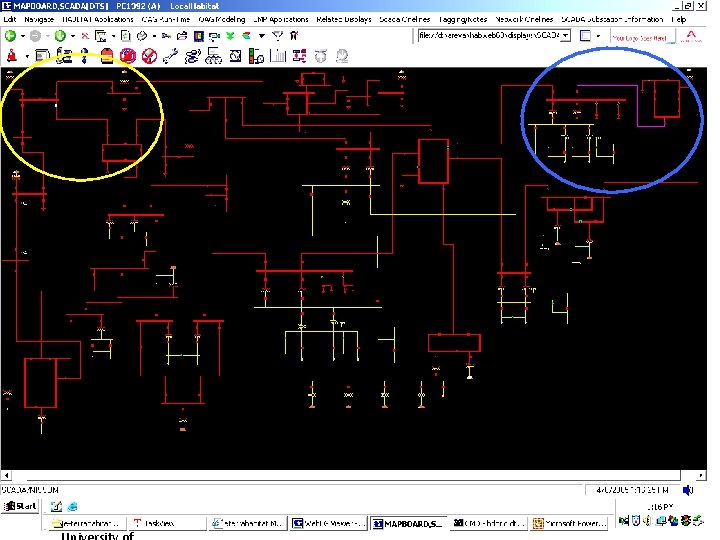Click the key icon in top toolbar

(166, 36)
